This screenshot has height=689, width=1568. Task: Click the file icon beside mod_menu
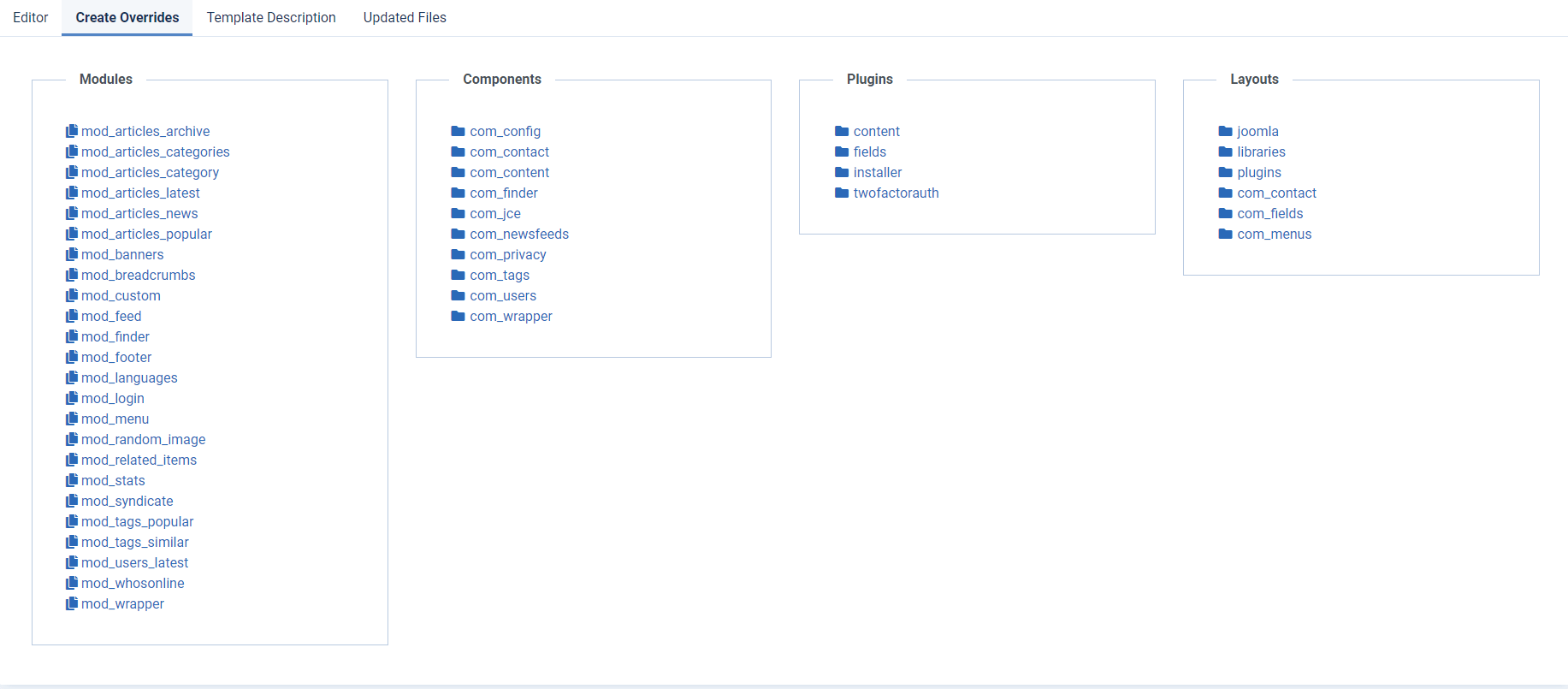point(72,419)
